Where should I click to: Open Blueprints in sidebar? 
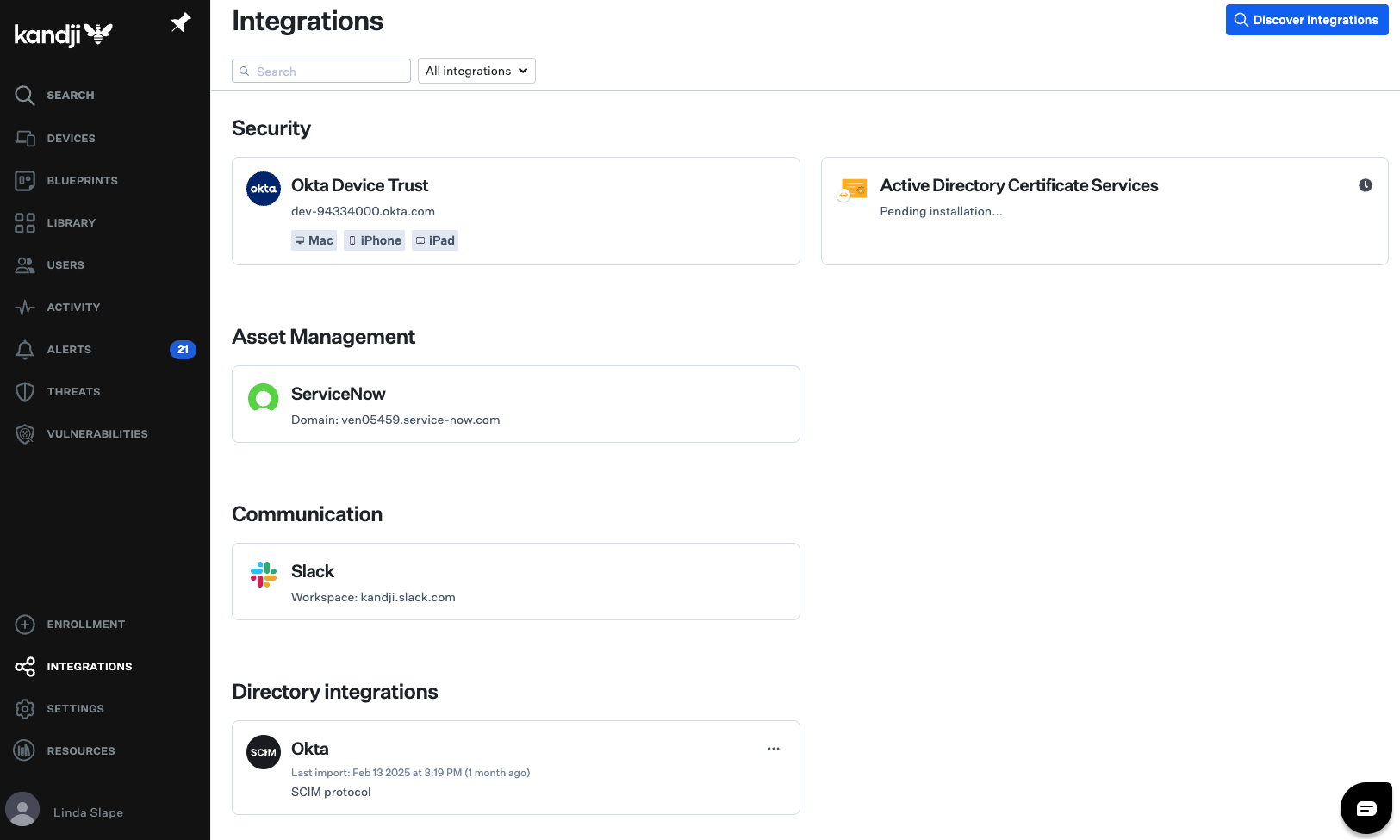click(82, 181)
